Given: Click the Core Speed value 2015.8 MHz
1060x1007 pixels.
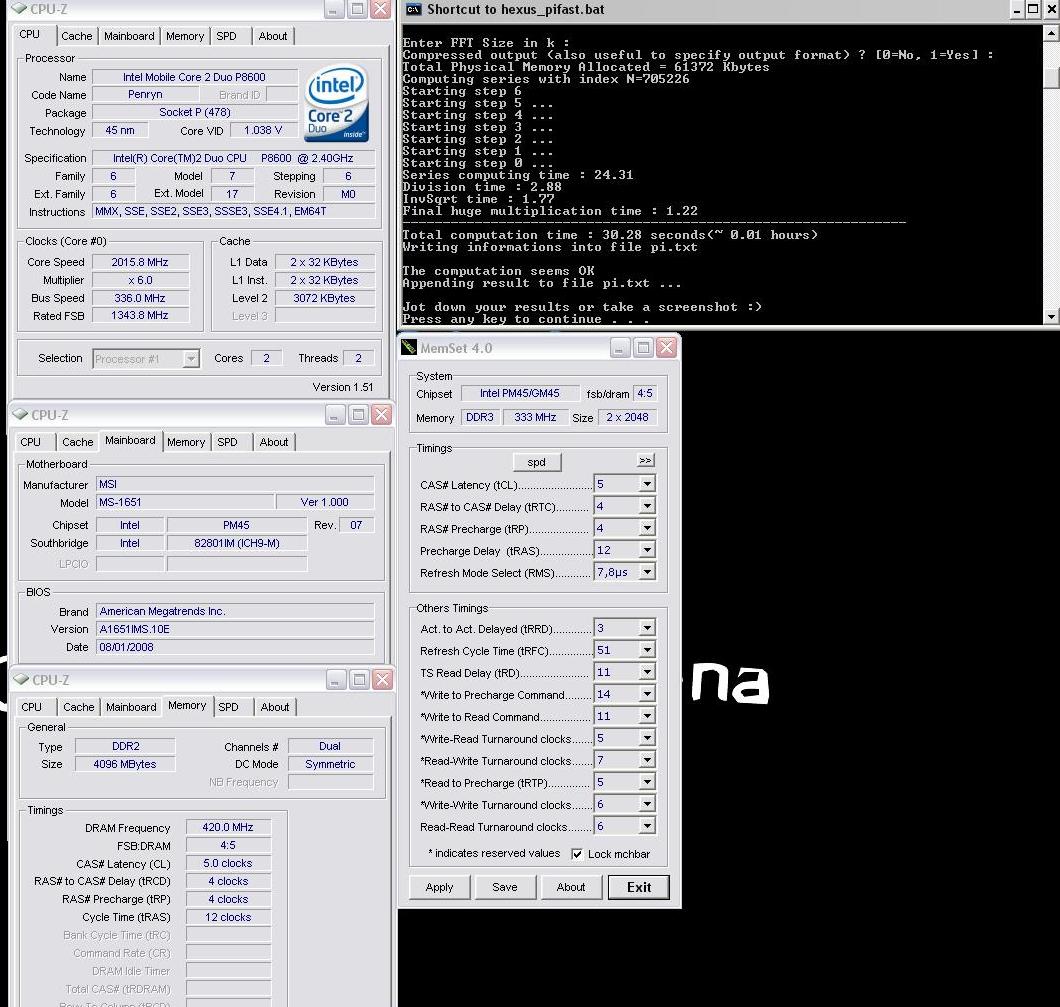Looking at the screenshot, I should click(x=140, y=262).
